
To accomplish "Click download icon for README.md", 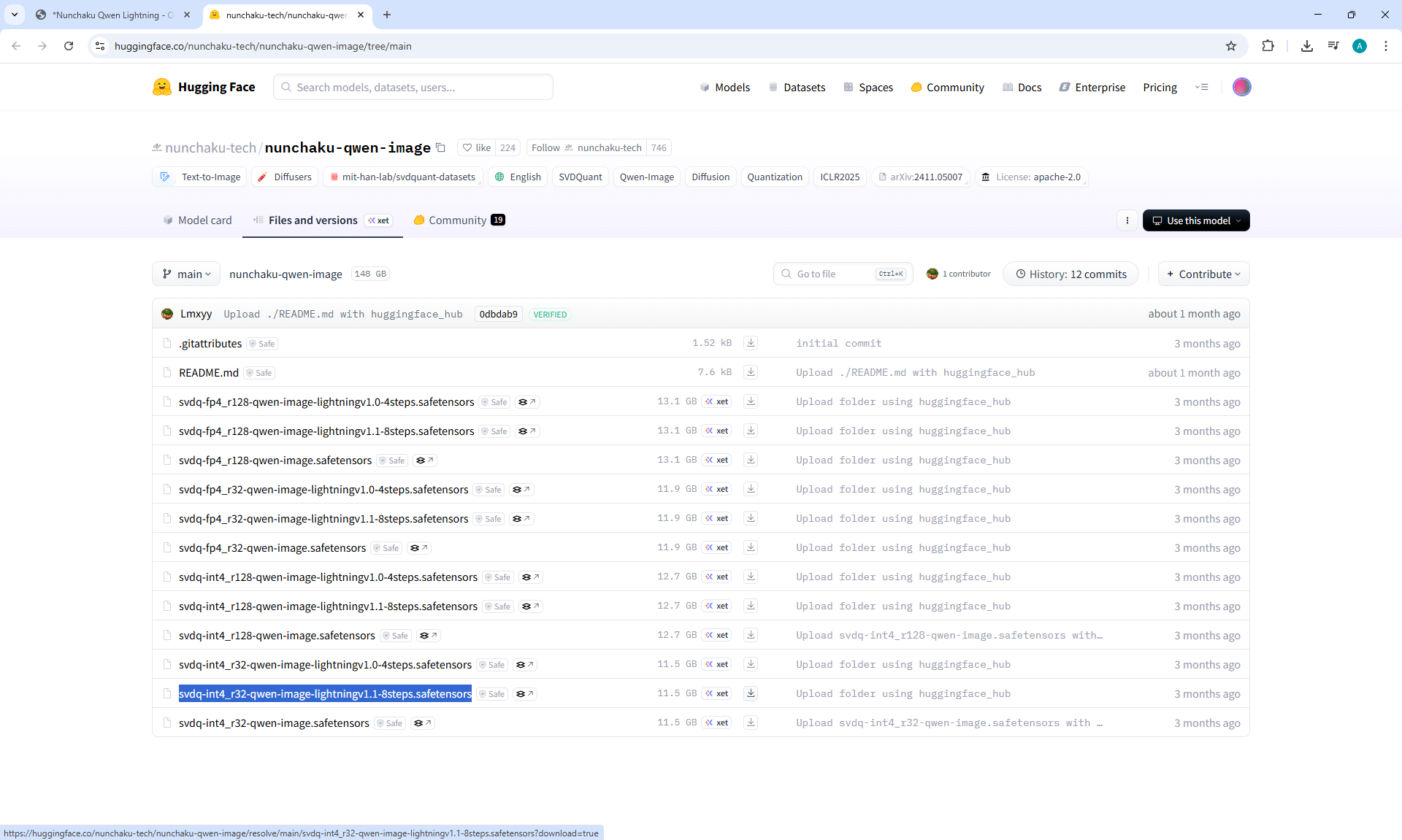I will (x=751, y=372).
